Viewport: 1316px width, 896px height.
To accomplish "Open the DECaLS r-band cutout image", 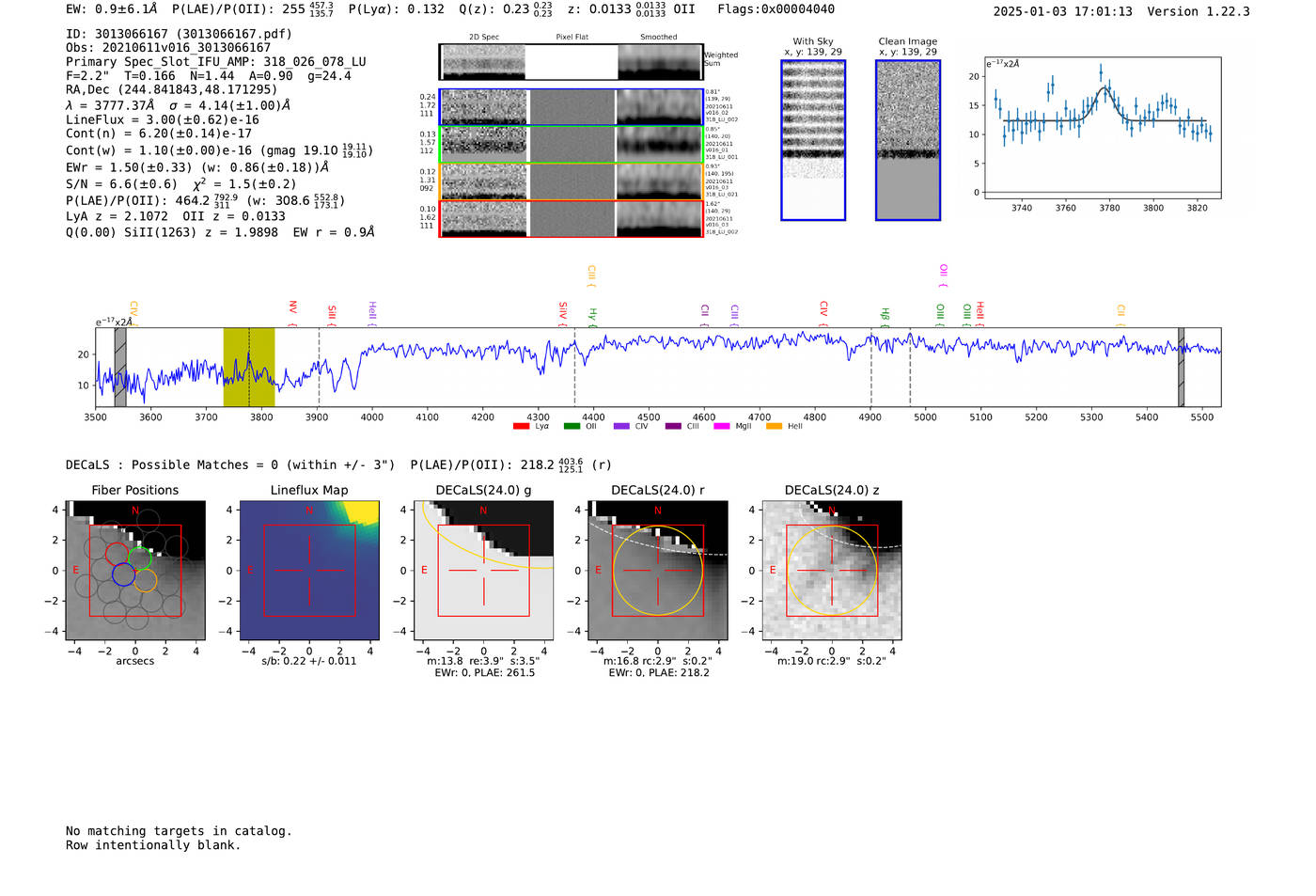I will pos(658,571).
